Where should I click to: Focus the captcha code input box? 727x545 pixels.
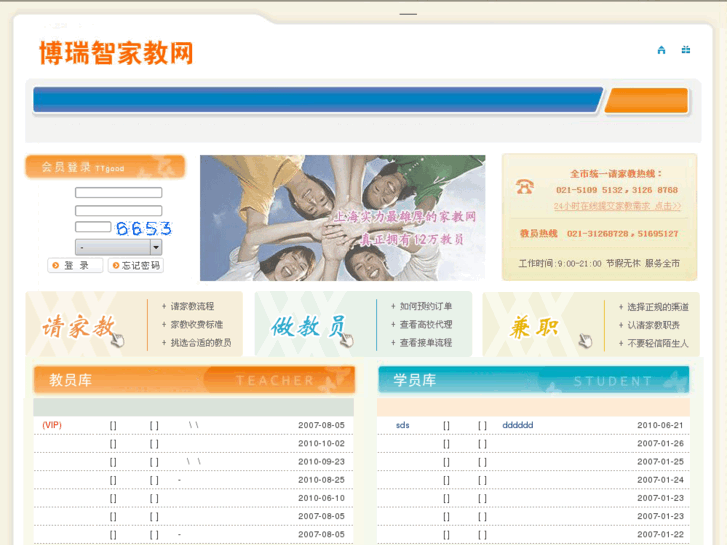(92, 228)
